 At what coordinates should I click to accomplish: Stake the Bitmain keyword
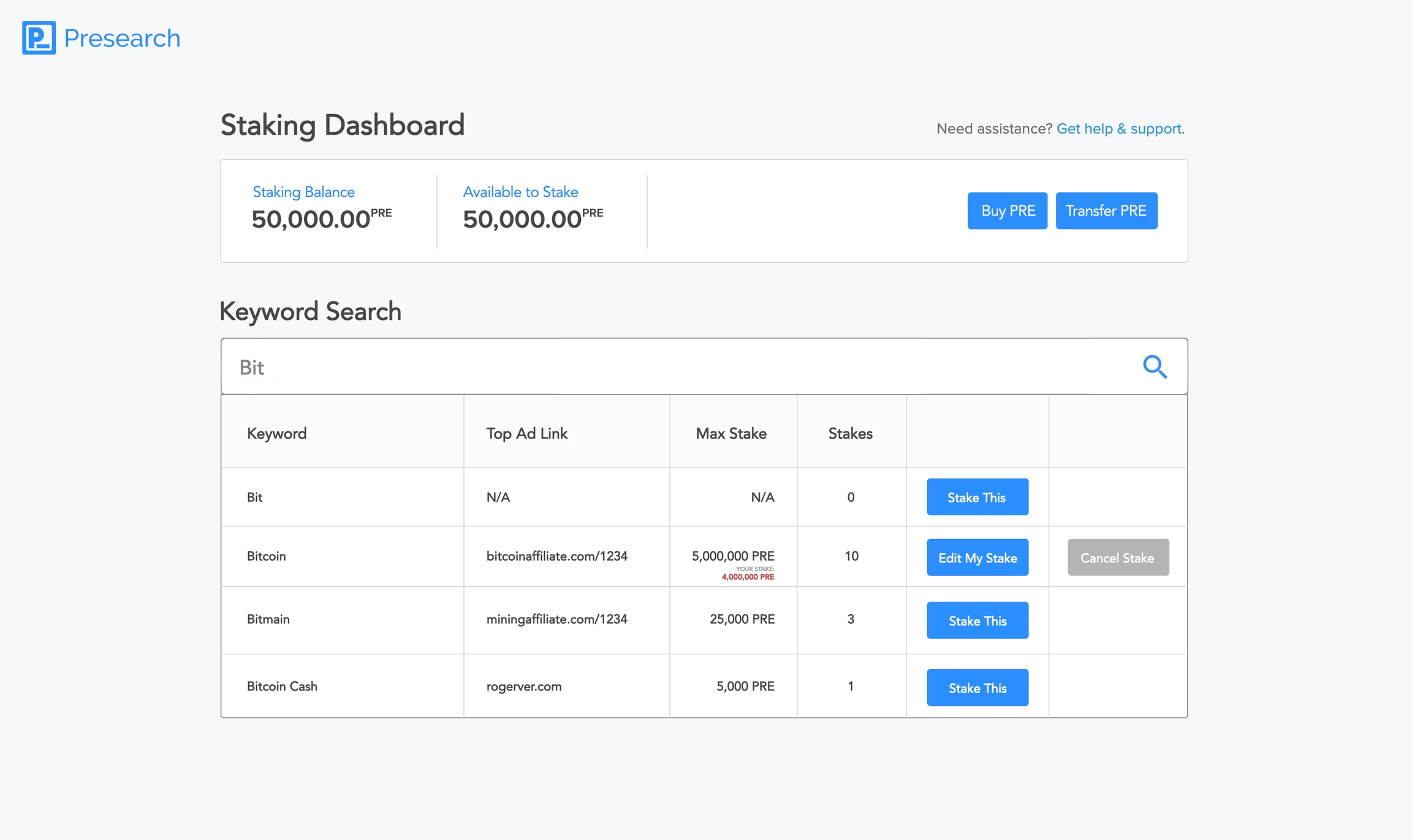click(x=977, y=621)
